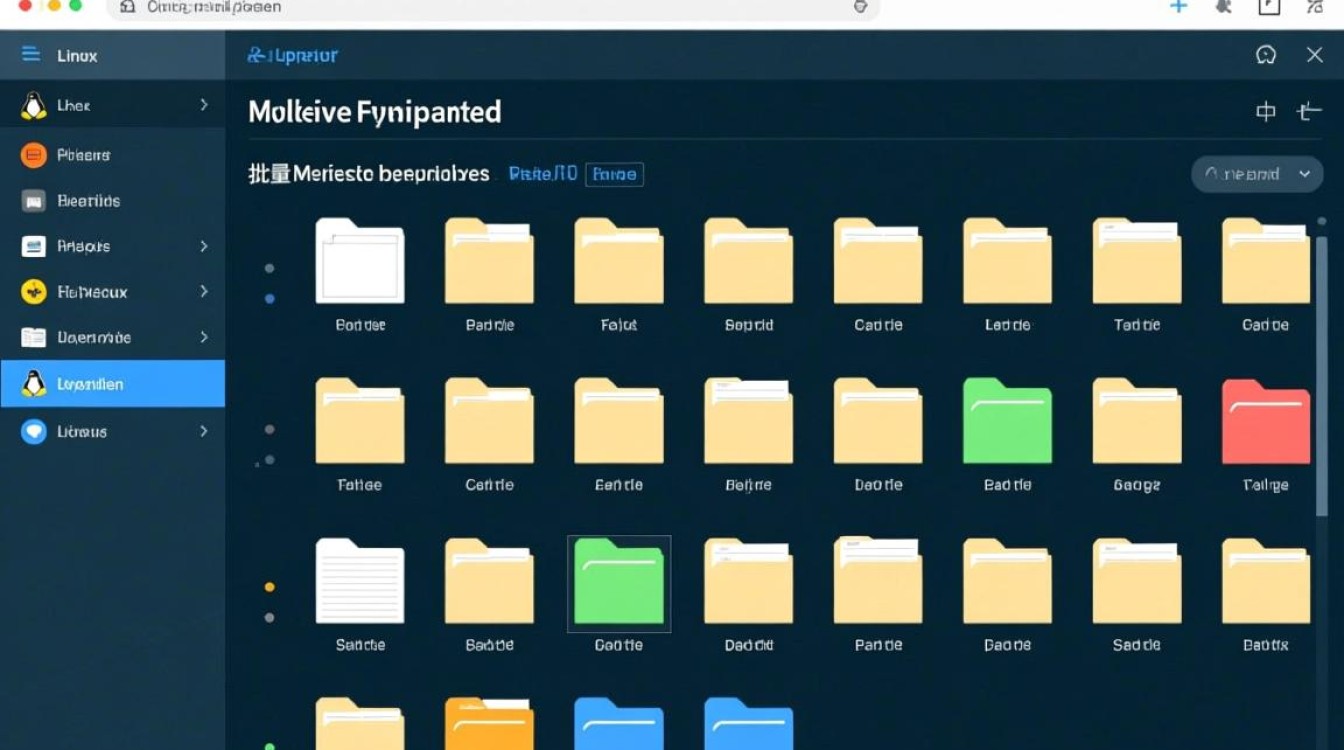The height and width of the screenshot is (750, 1344).
Task: Open the highlighted green folder in the third row
Action: coord(619,583)
